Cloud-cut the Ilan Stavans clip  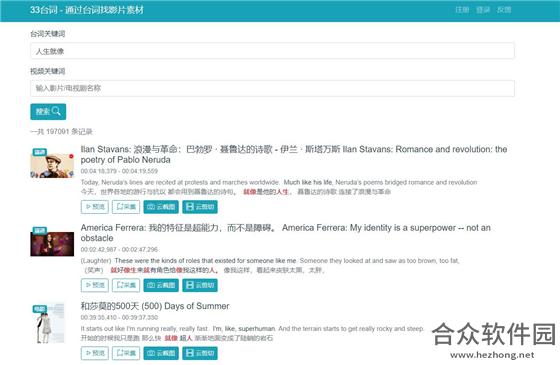click(200, 207)
